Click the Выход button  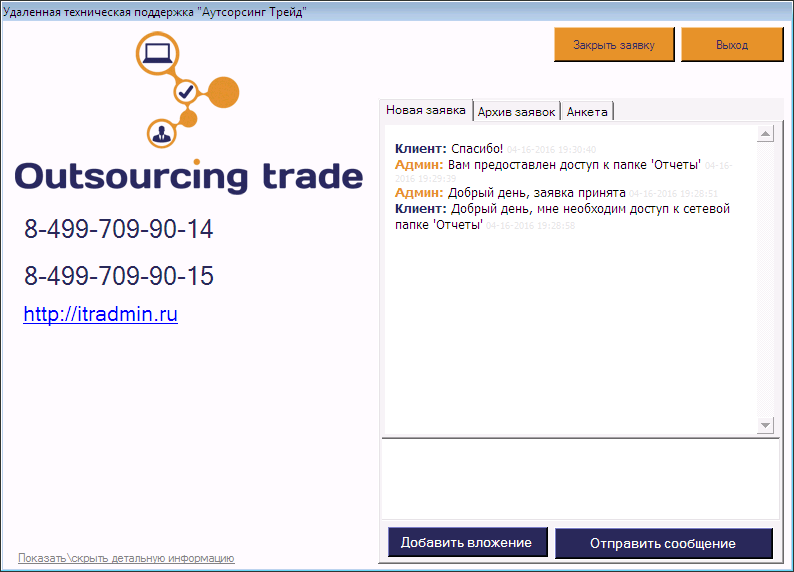732,45
